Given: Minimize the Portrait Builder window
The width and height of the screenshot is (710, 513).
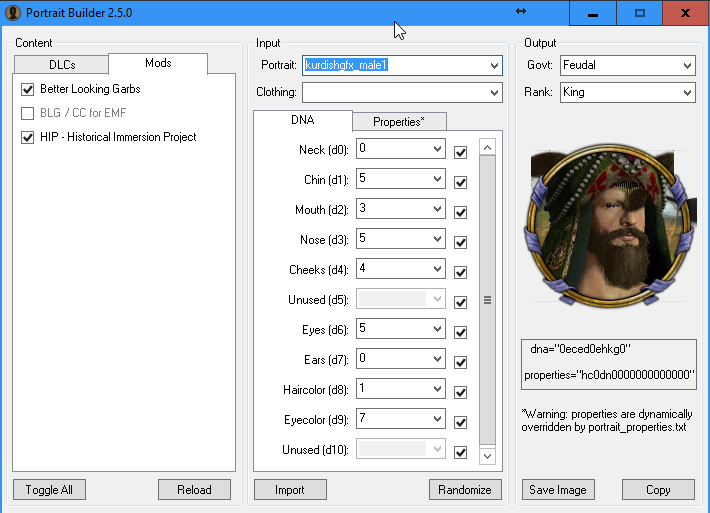Looking at the screenshot, I should click(x=593, y=13).
